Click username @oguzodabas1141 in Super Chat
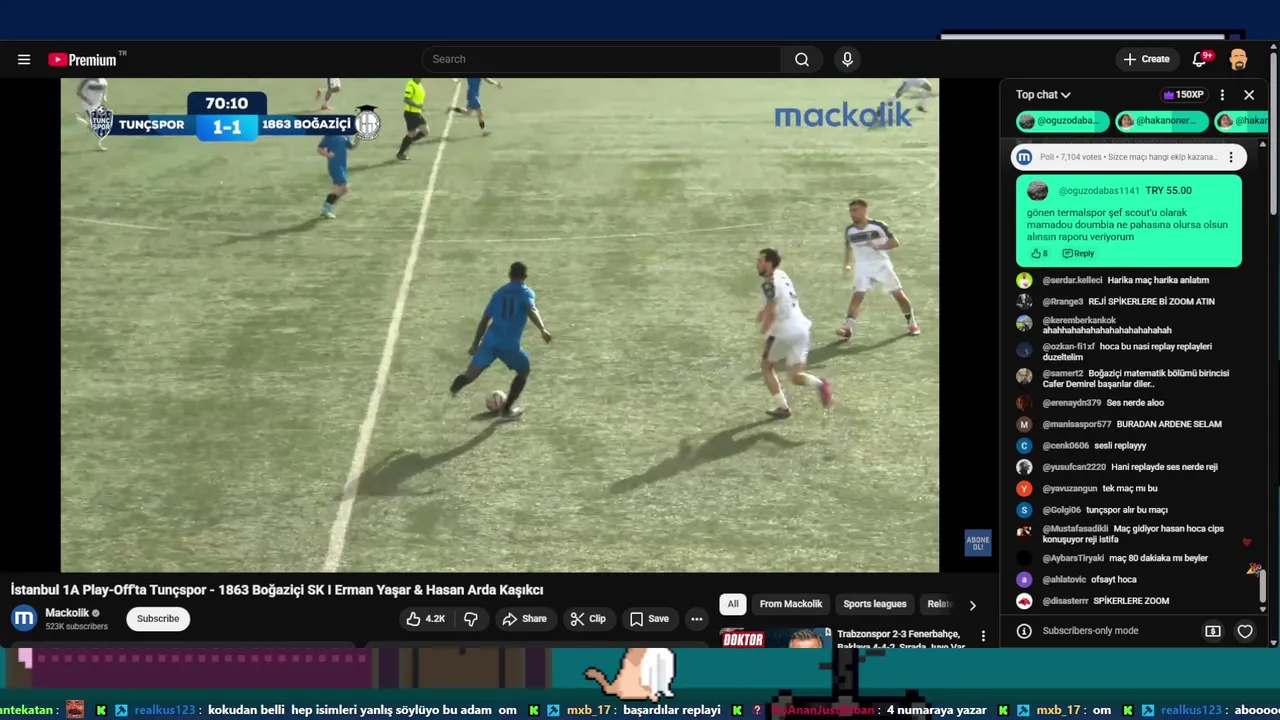The image size is (1280, 720). point(1099,191)
